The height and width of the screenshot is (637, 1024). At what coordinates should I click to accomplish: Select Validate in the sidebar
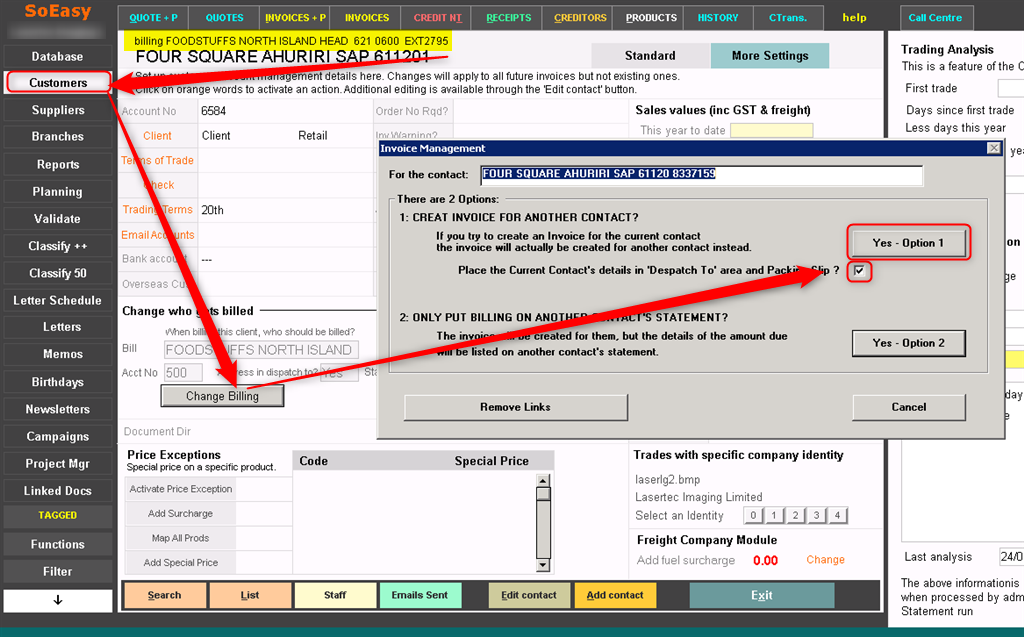click(57, 219)
